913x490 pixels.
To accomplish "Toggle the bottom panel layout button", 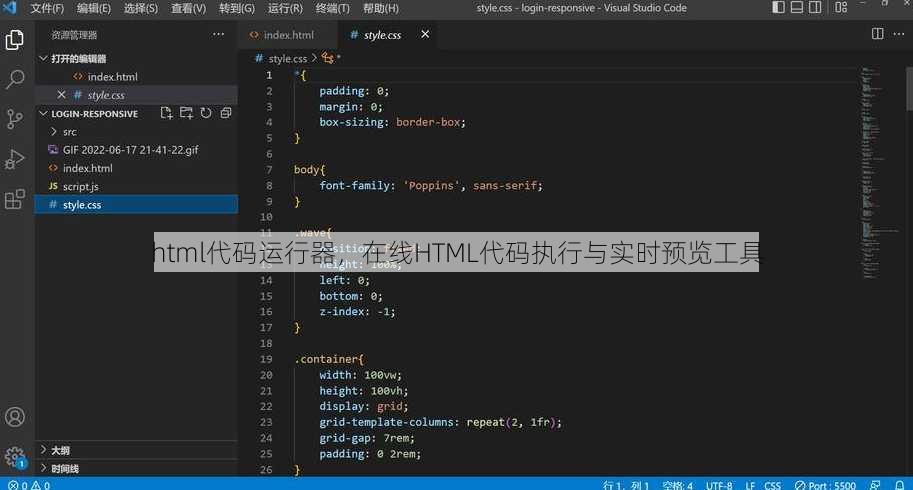I will pyautogui.click(x=797, y=8).
